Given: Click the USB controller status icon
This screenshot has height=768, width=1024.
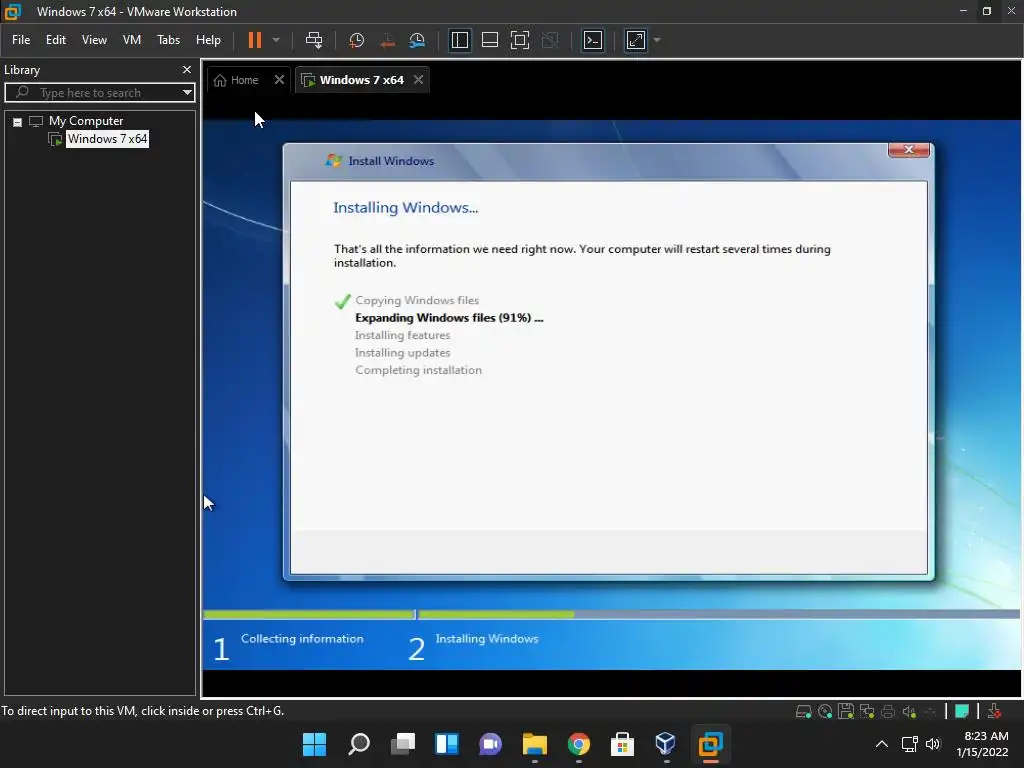Looking at the screenshot, I should tap(931, 712).
